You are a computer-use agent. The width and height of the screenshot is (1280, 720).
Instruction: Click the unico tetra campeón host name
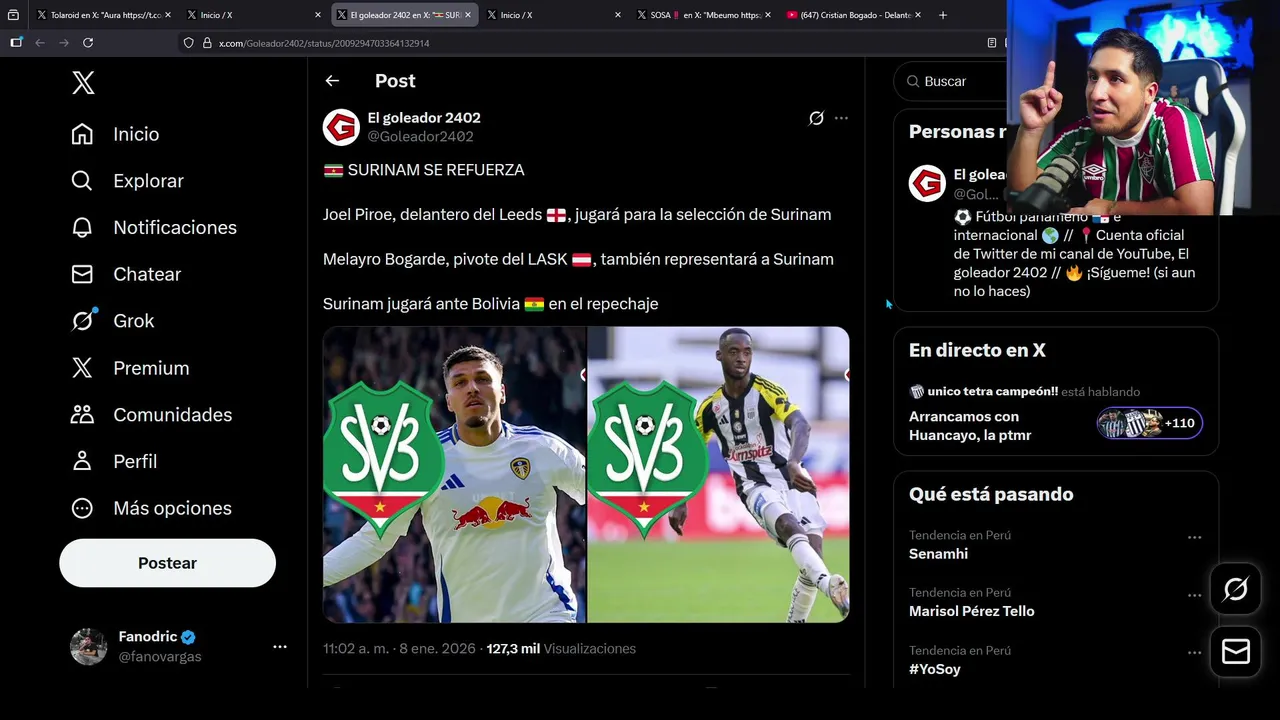pyautogui.click(x=992, y=392)
